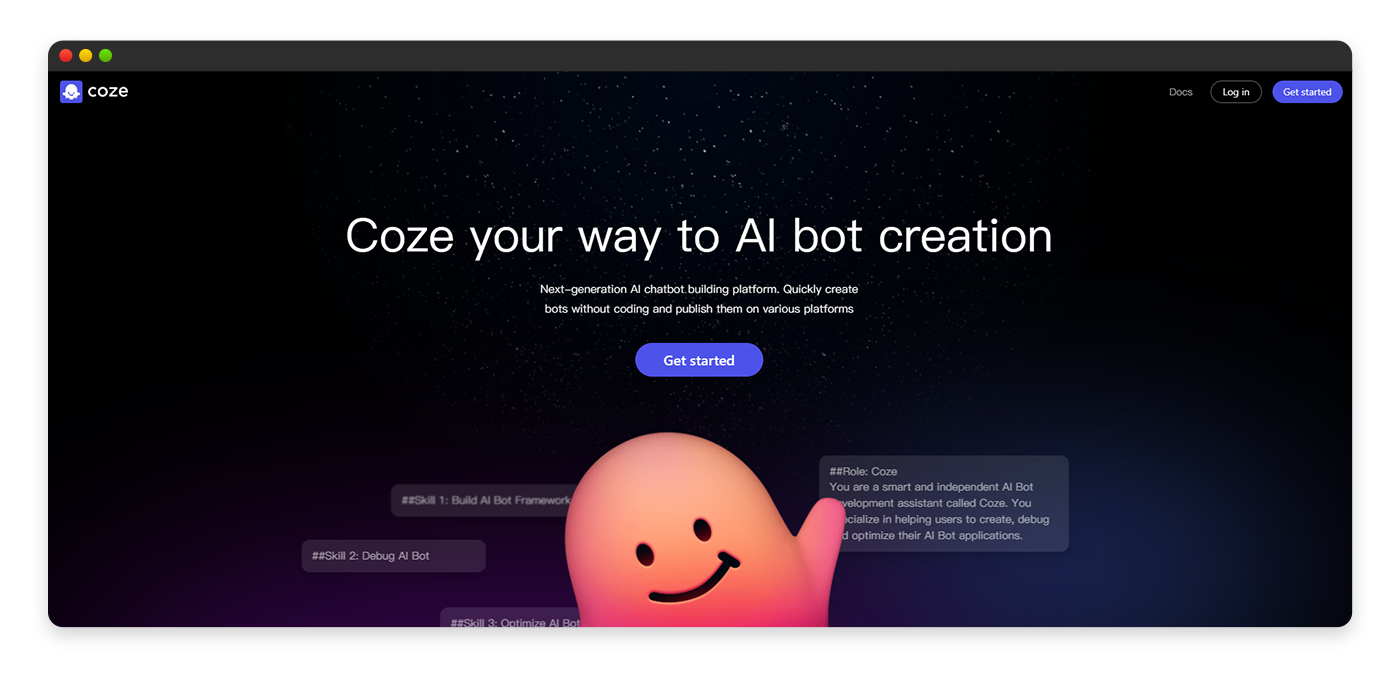The width and height of the screenshot is (1400, 700).
Task: Click the red close window button
Action: 66,56
